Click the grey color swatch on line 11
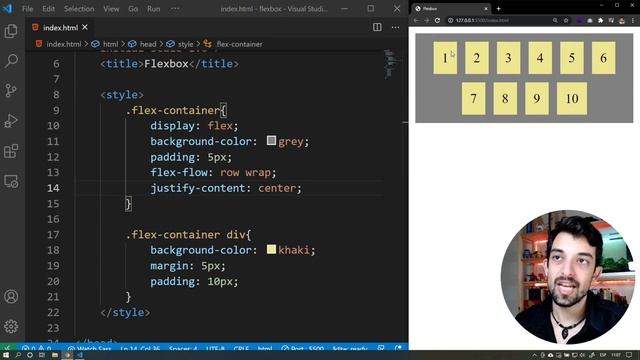This screenshot has height=360, width=640. pyautogui.click(x=271, y=141)
